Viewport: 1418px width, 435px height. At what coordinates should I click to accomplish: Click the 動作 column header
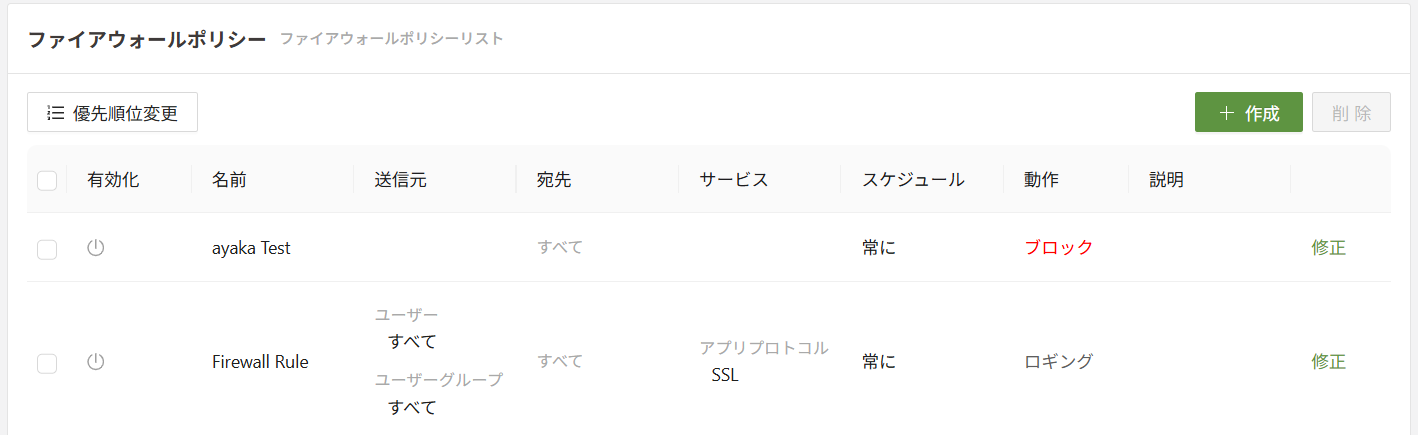click(1041, 180)
